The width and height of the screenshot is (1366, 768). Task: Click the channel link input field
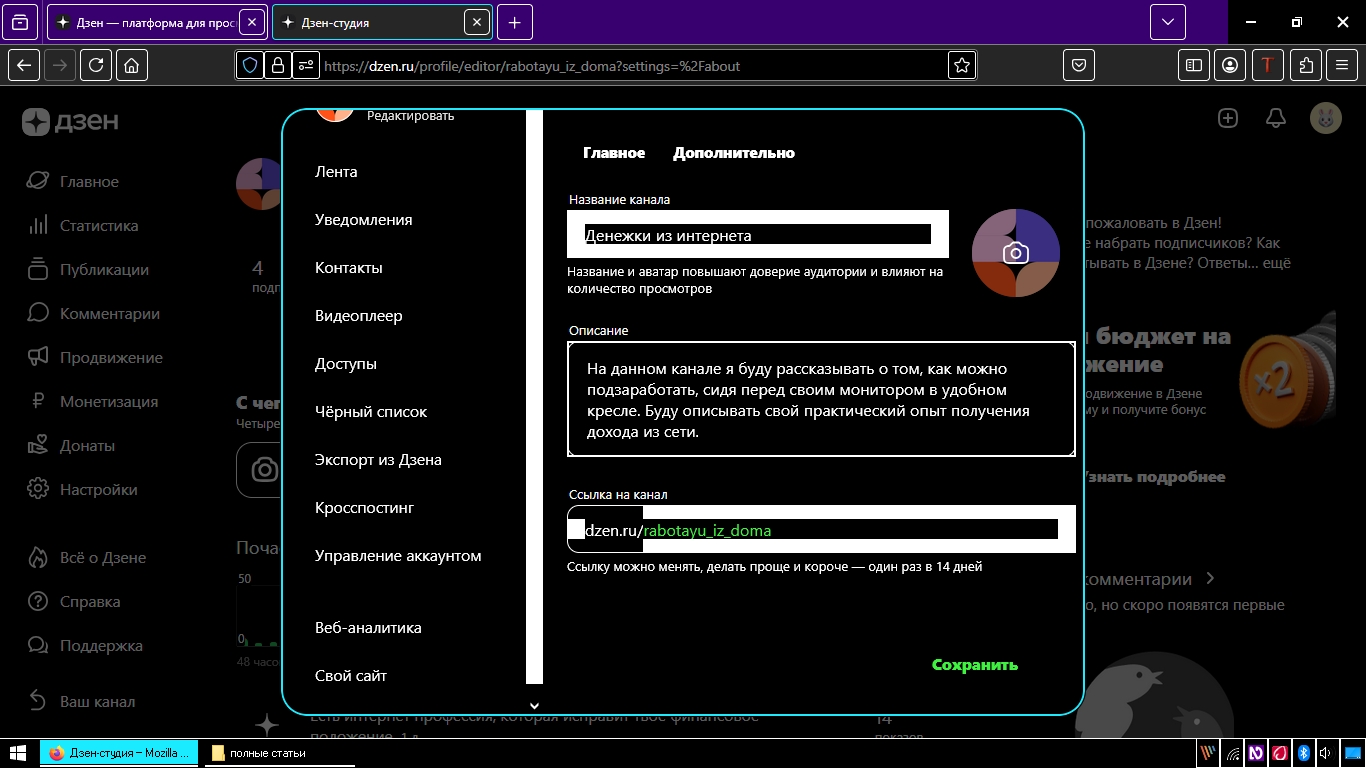(x=821, y=529)
